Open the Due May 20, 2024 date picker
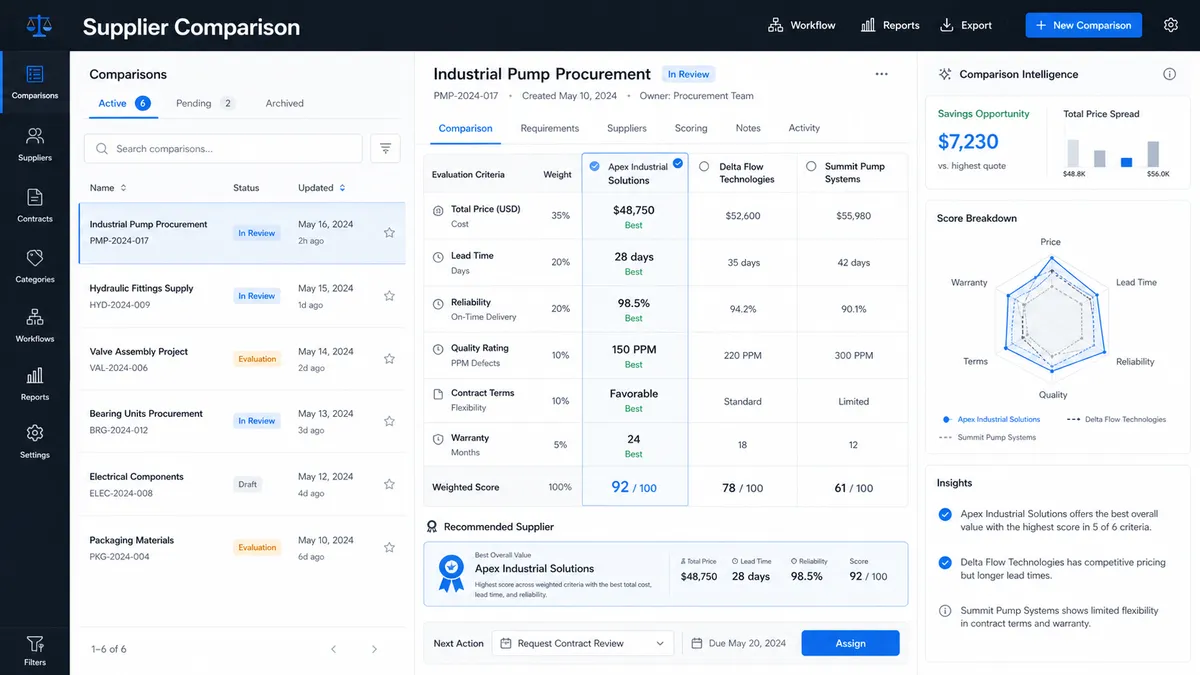1200x675 pixels. point(738,643)
